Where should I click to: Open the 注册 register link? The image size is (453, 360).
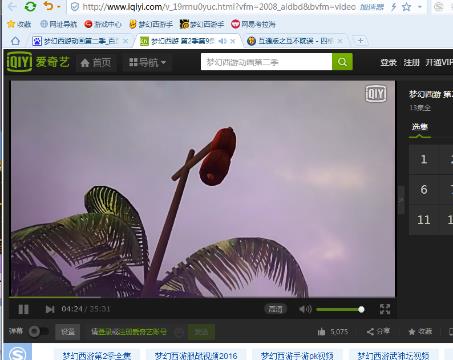click(411, 62)
